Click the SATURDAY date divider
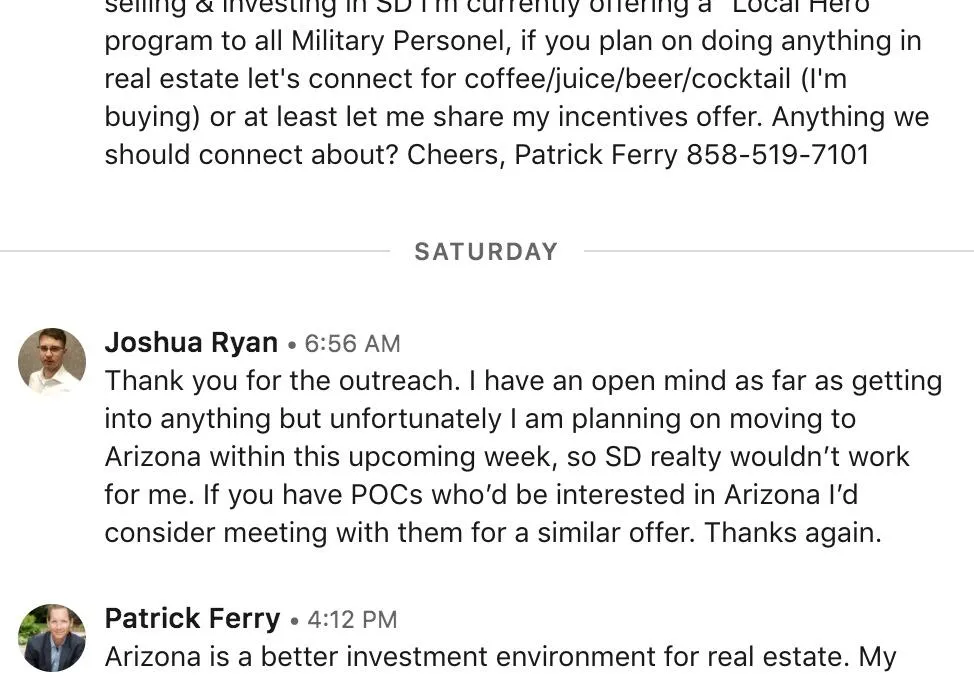Image resolution: width=974 pixels, height=688 pixels. (486, 252)
